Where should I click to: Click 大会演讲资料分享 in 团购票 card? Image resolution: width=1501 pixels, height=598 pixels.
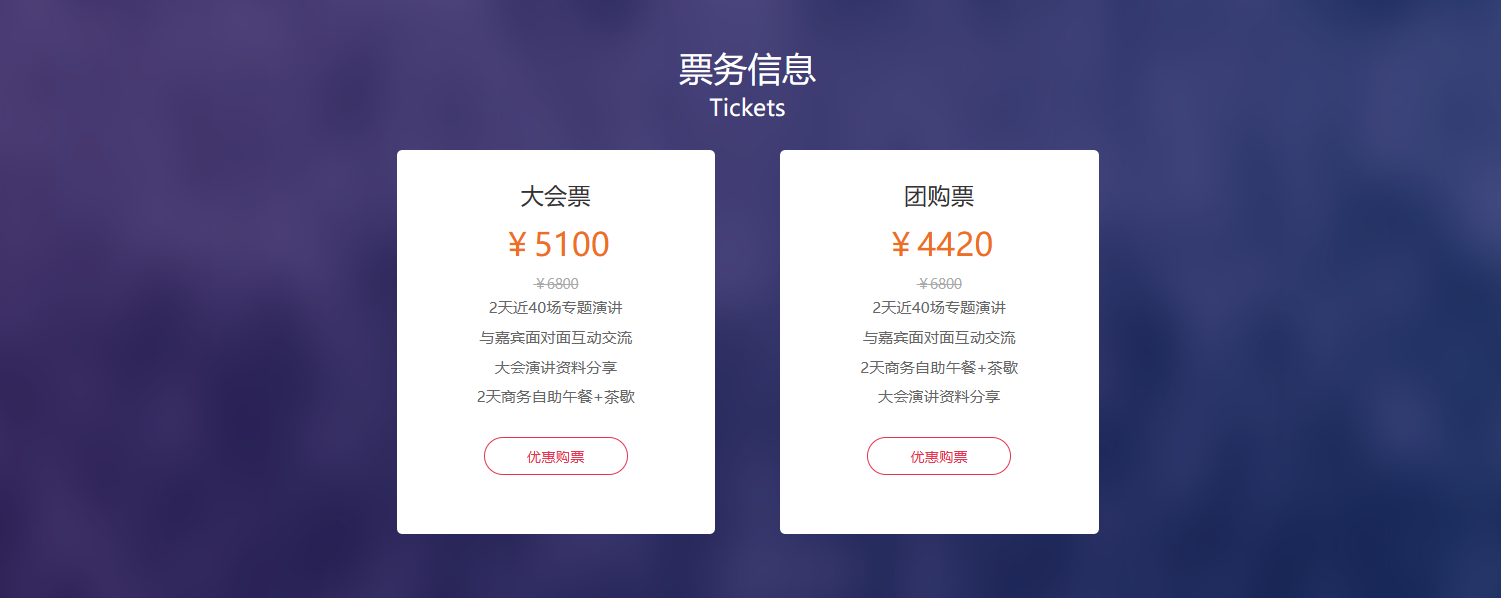click(x=939, y=396)
